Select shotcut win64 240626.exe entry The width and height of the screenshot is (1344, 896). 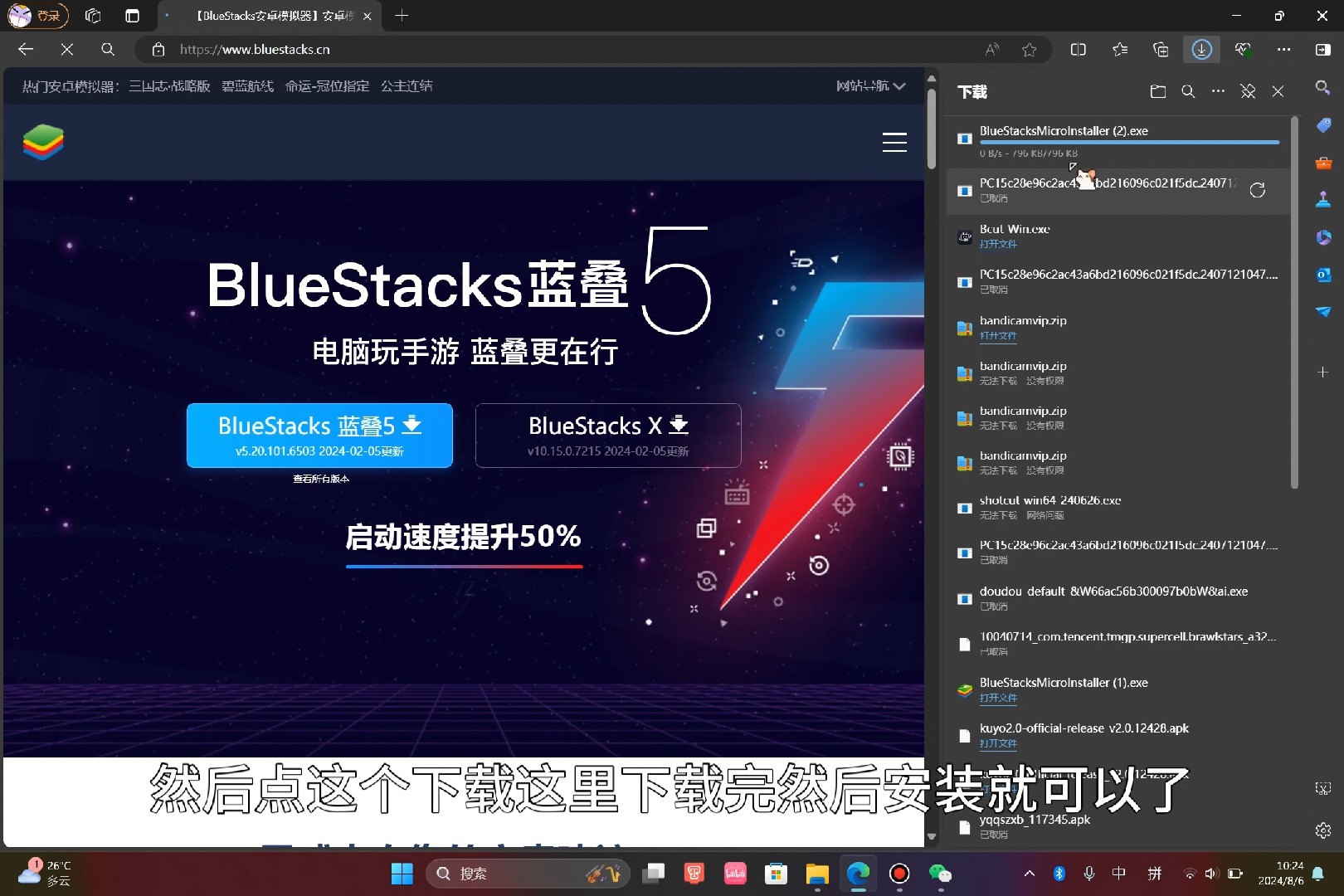tap(1118, 507)
